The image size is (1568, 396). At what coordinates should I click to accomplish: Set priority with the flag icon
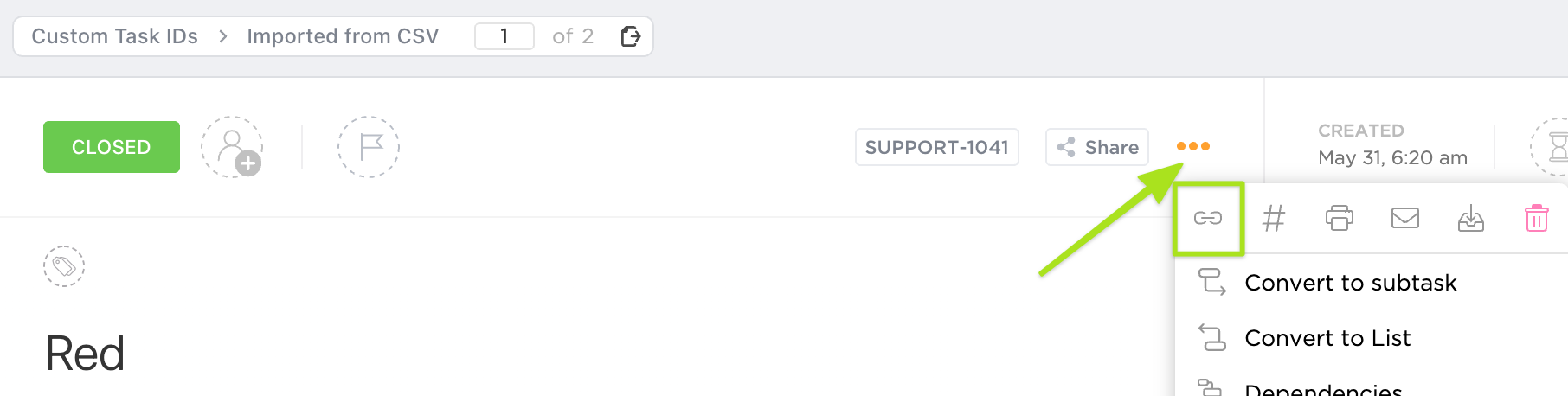pyautogui.click(x=369, y=148)
